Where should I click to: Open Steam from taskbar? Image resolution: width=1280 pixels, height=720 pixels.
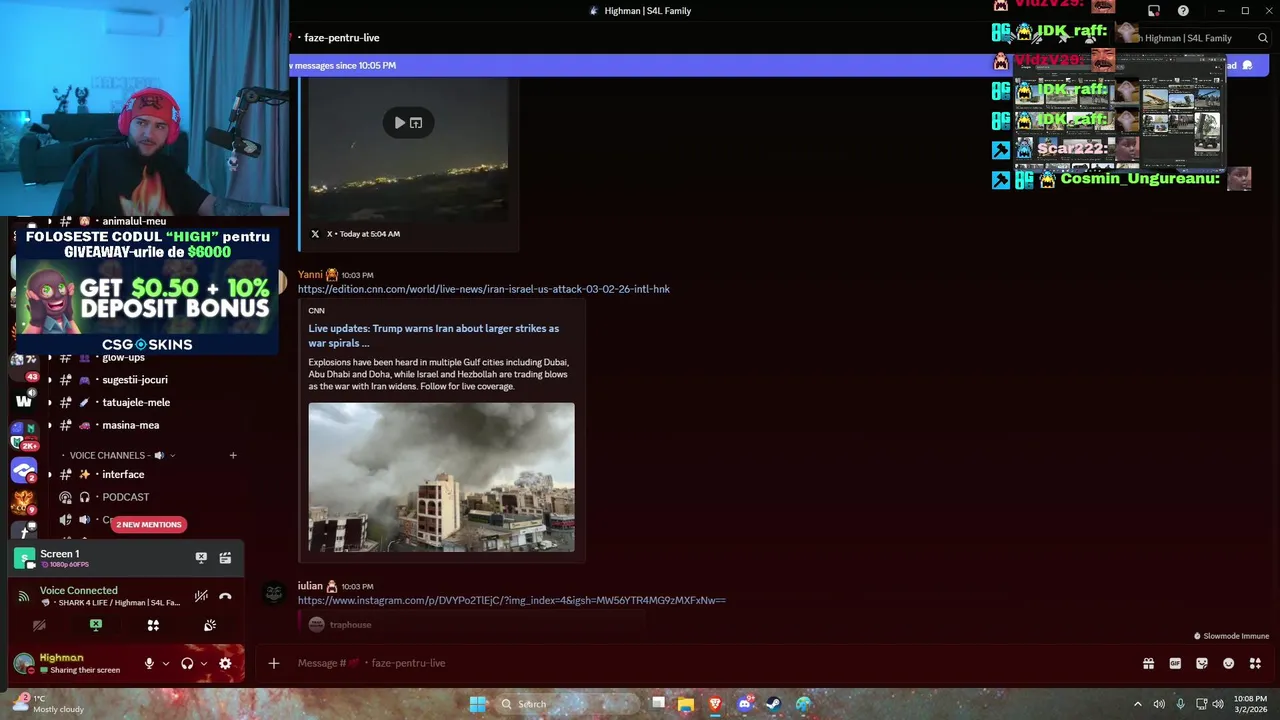click(x=774, y=704)
